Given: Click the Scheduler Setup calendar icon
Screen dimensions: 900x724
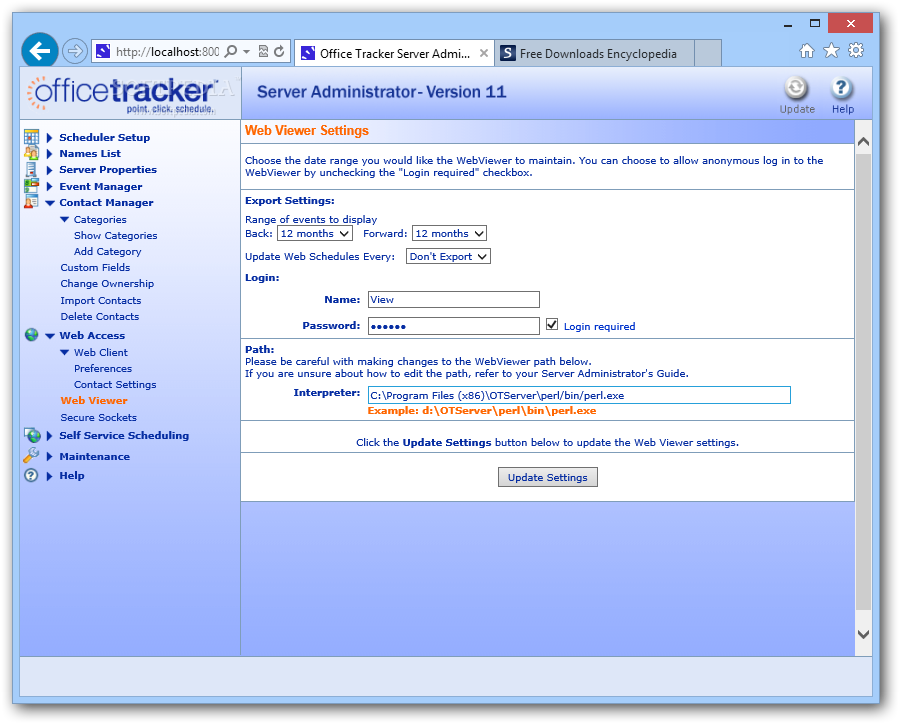Looking at the screenshot, I should pyautogui.click(x=32, y=137).
